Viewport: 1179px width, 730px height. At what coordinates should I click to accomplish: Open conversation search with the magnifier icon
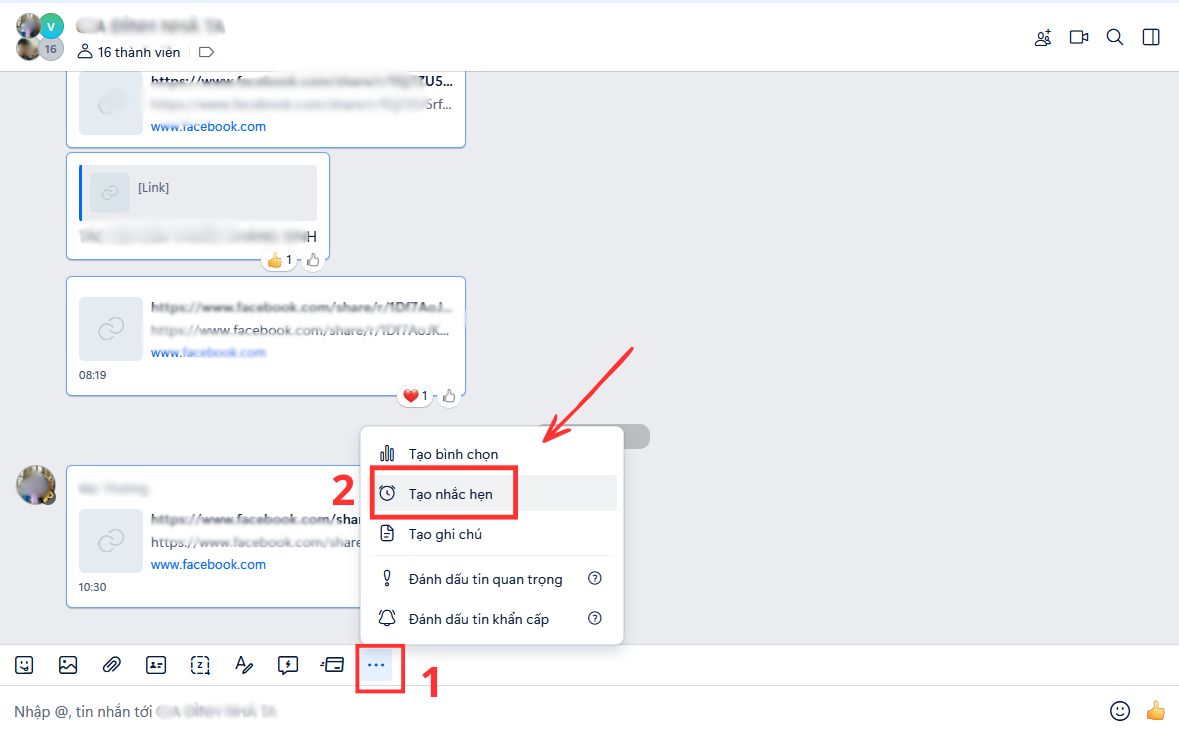tap(1114, 37)
